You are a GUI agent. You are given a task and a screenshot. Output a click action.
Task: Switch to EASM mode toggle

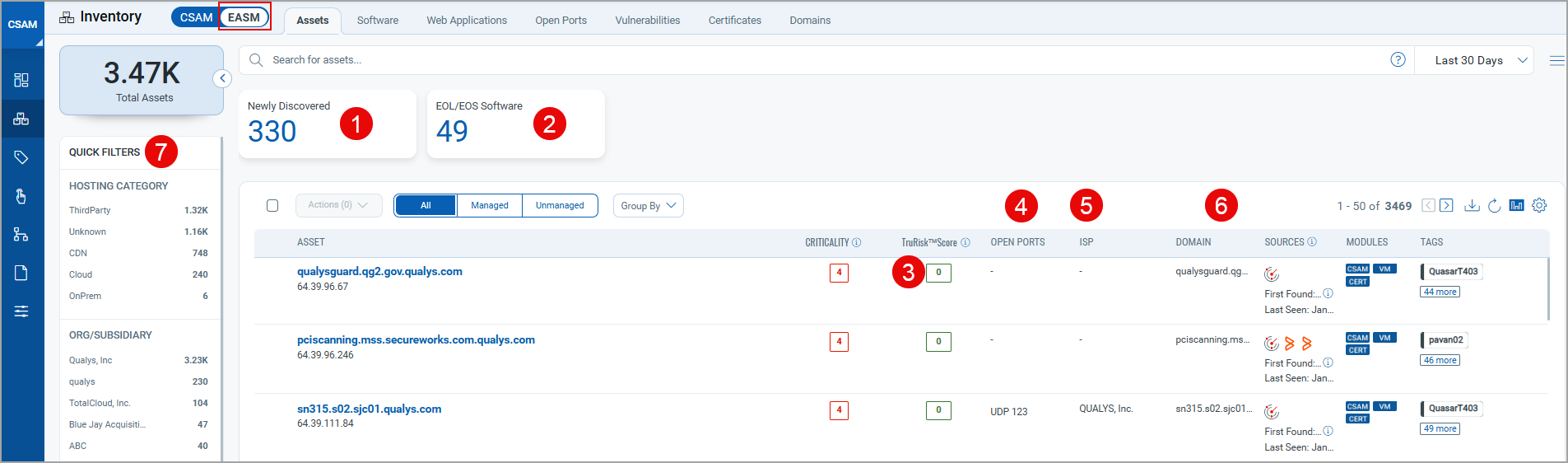tap(244, 17)
